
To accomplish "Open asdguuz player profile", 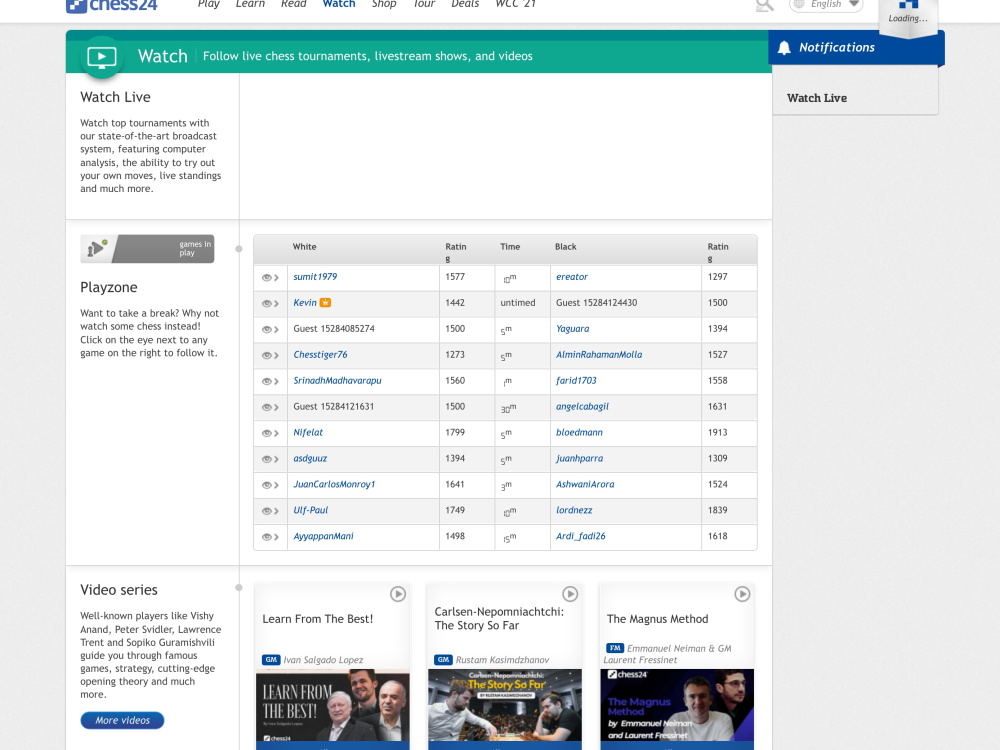I will [x=310, y=459].
